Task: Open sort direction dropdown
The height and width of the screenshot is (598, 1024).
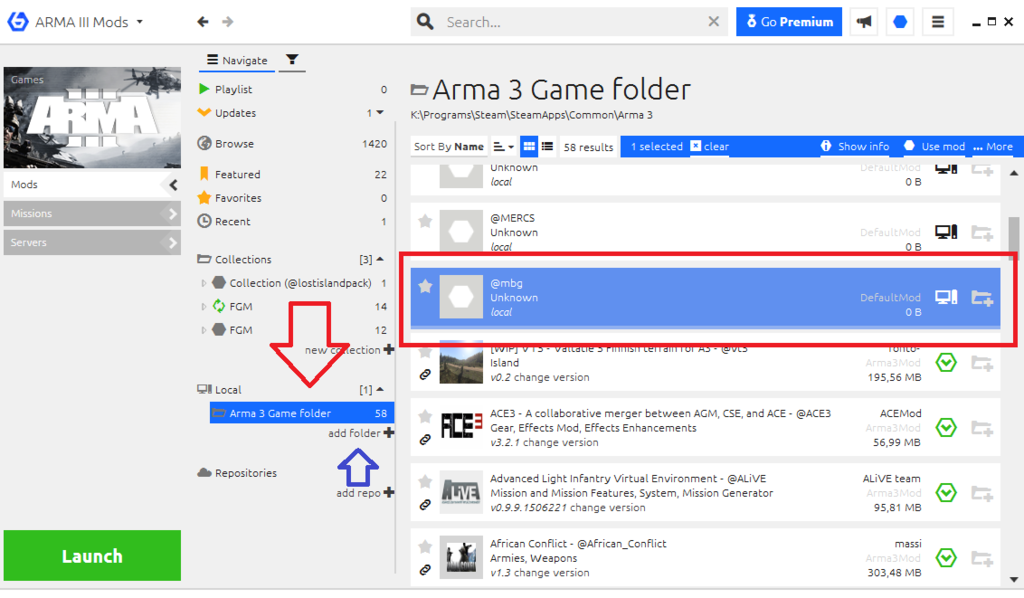Action: pyautogui.click(x=503, y=147)
